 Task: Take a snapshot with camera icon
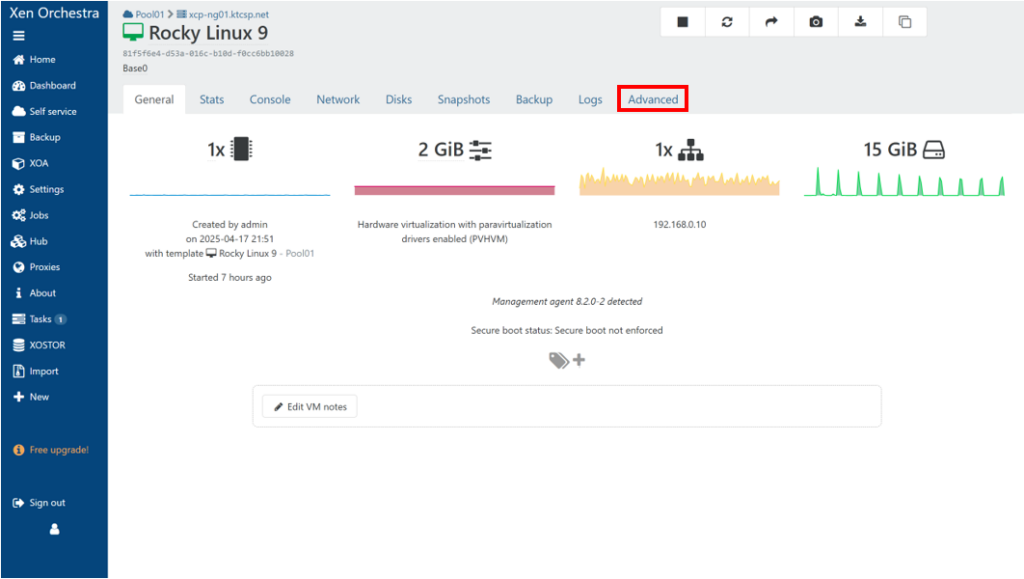tap(816, 22)
